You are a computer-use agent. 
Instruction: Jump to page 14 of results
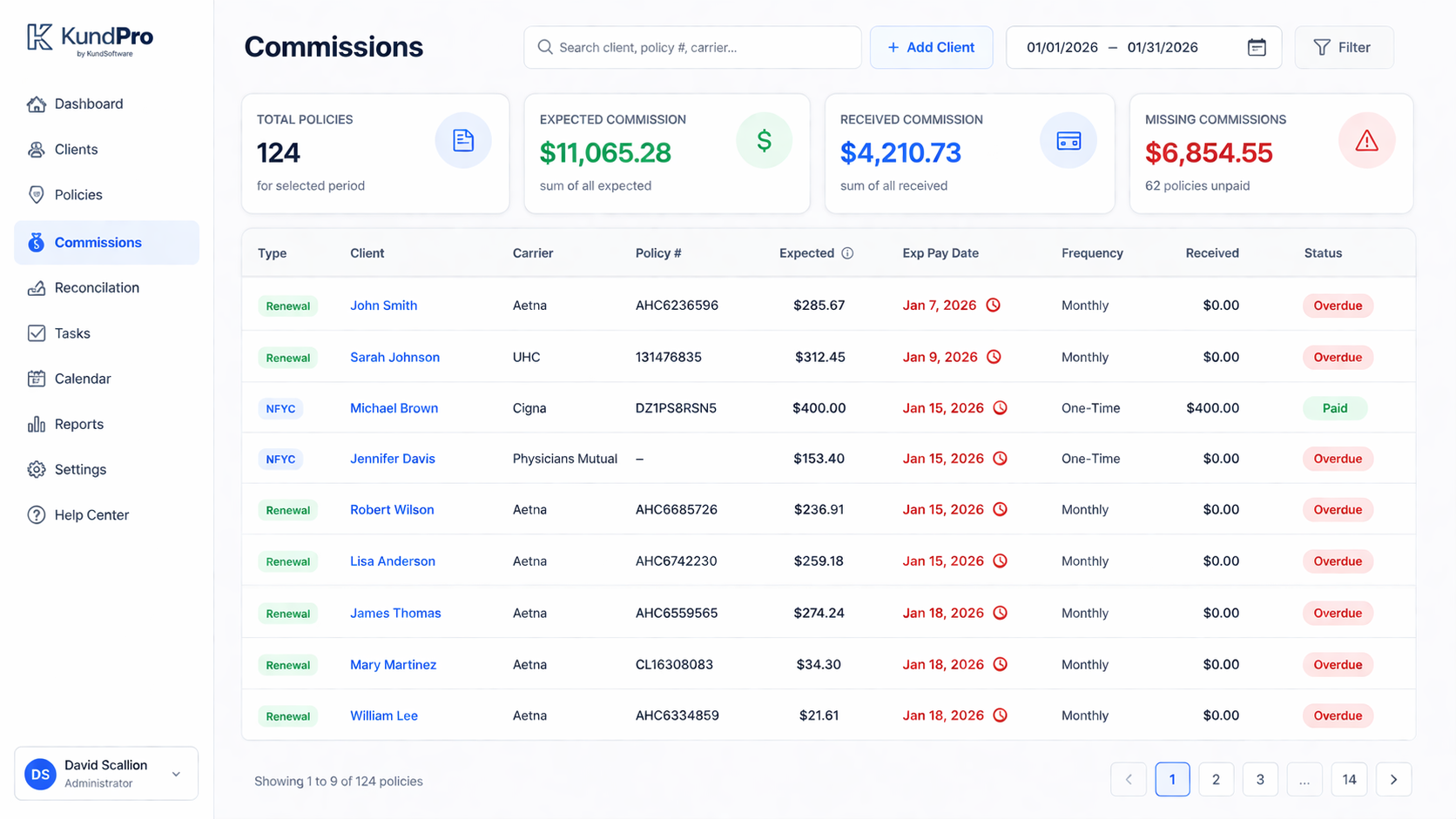click(1348, 780)
